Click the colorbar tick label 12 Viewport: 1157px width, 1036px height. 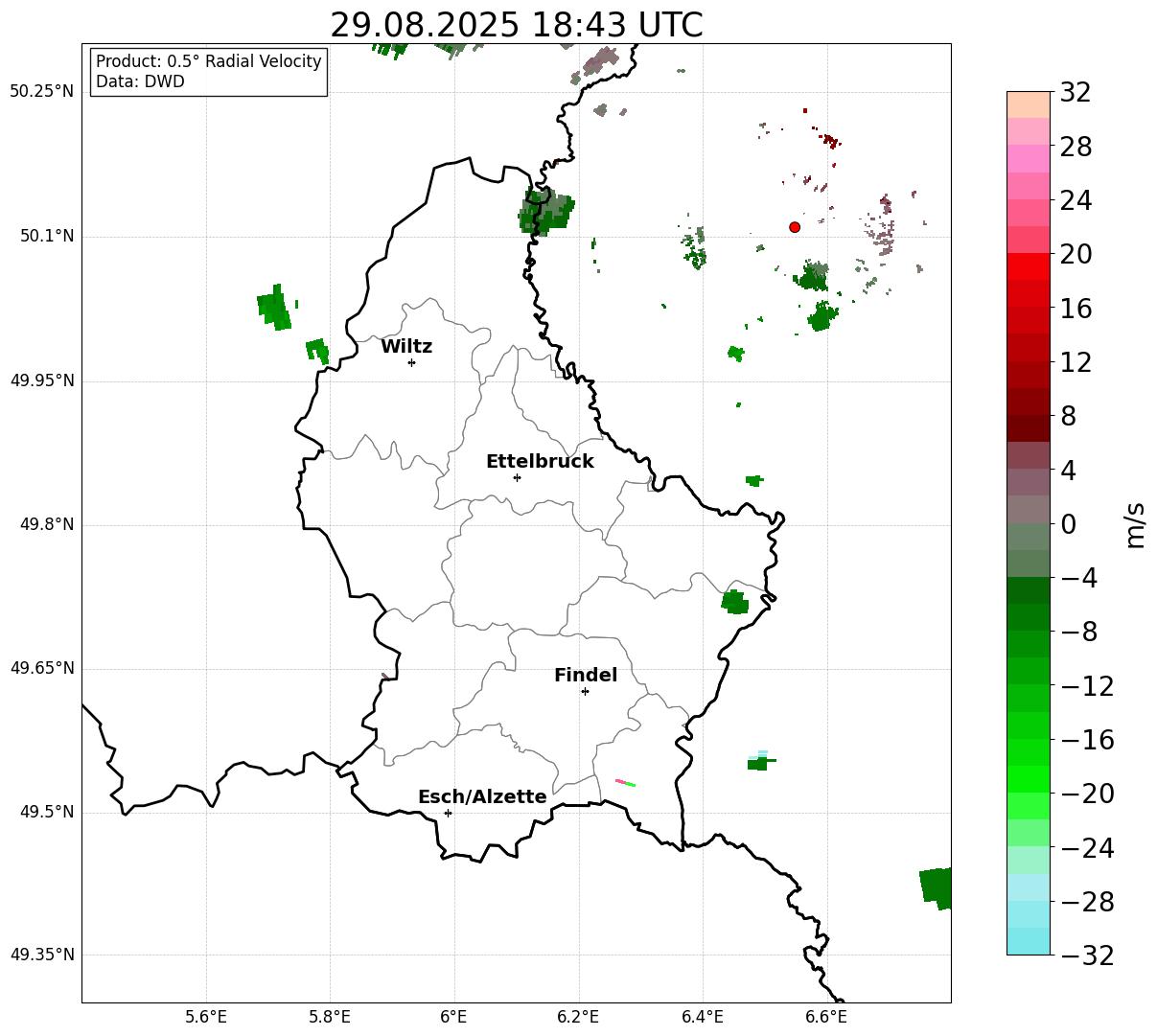tap(1076, 362)
